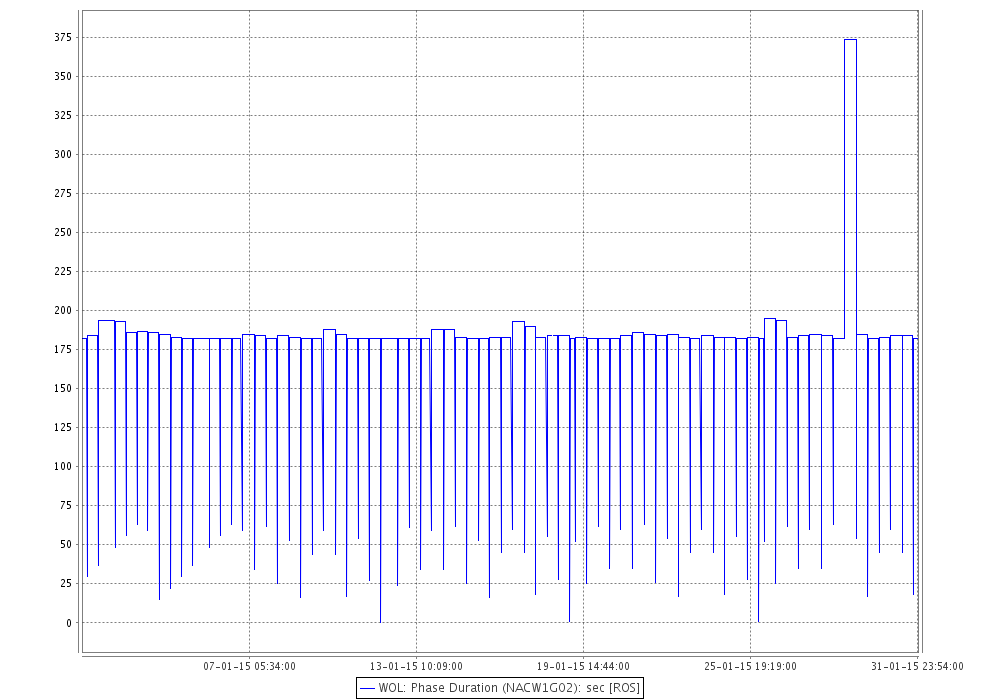
Task: Click the 200 y-axis label
Action: click(63, 310)
